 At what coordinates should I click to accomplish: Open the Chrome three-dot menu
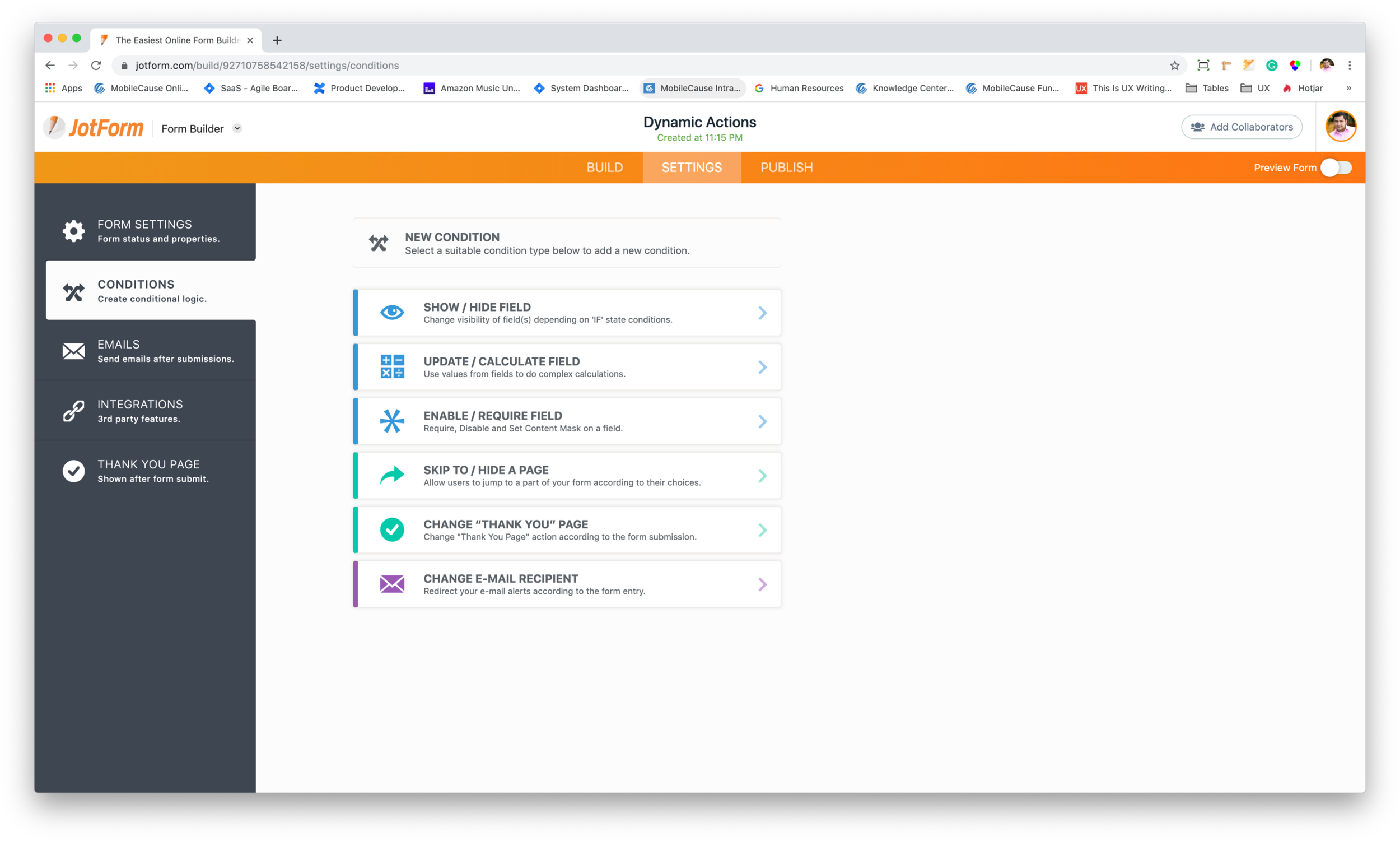pyautogui.click(x=1350, y=65)
